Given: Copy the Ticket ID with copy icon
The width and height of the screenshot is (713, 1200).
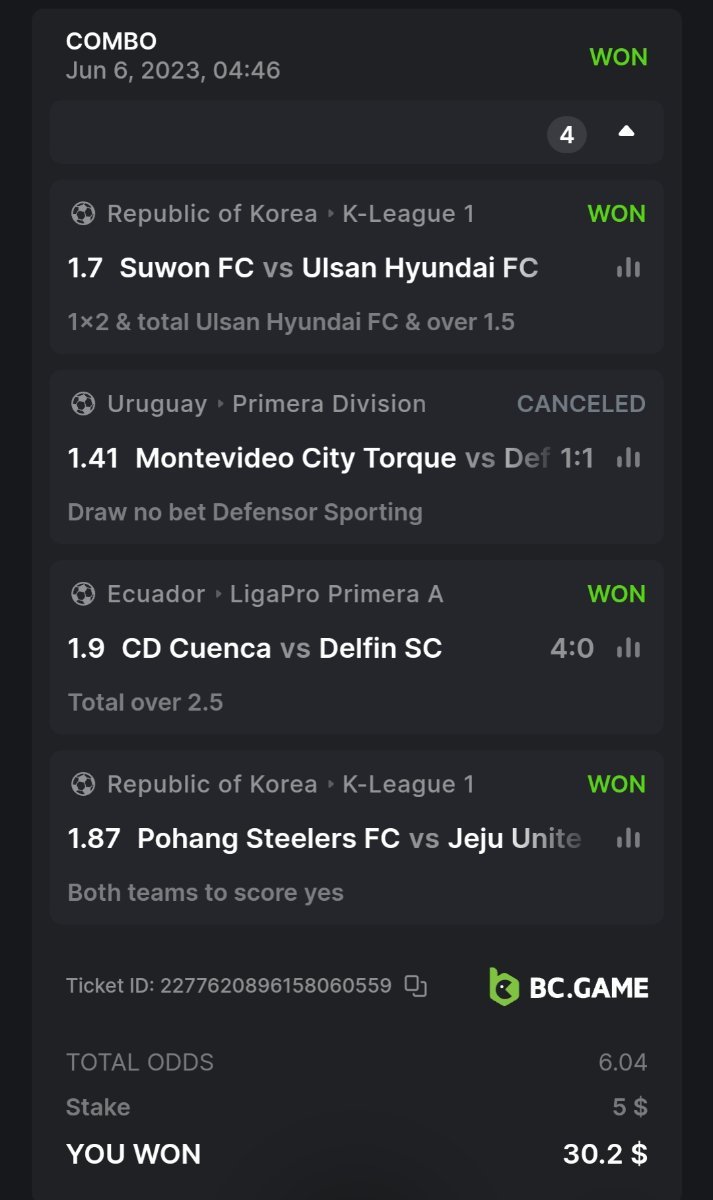Looking at the screenshot, I should 416,986.
